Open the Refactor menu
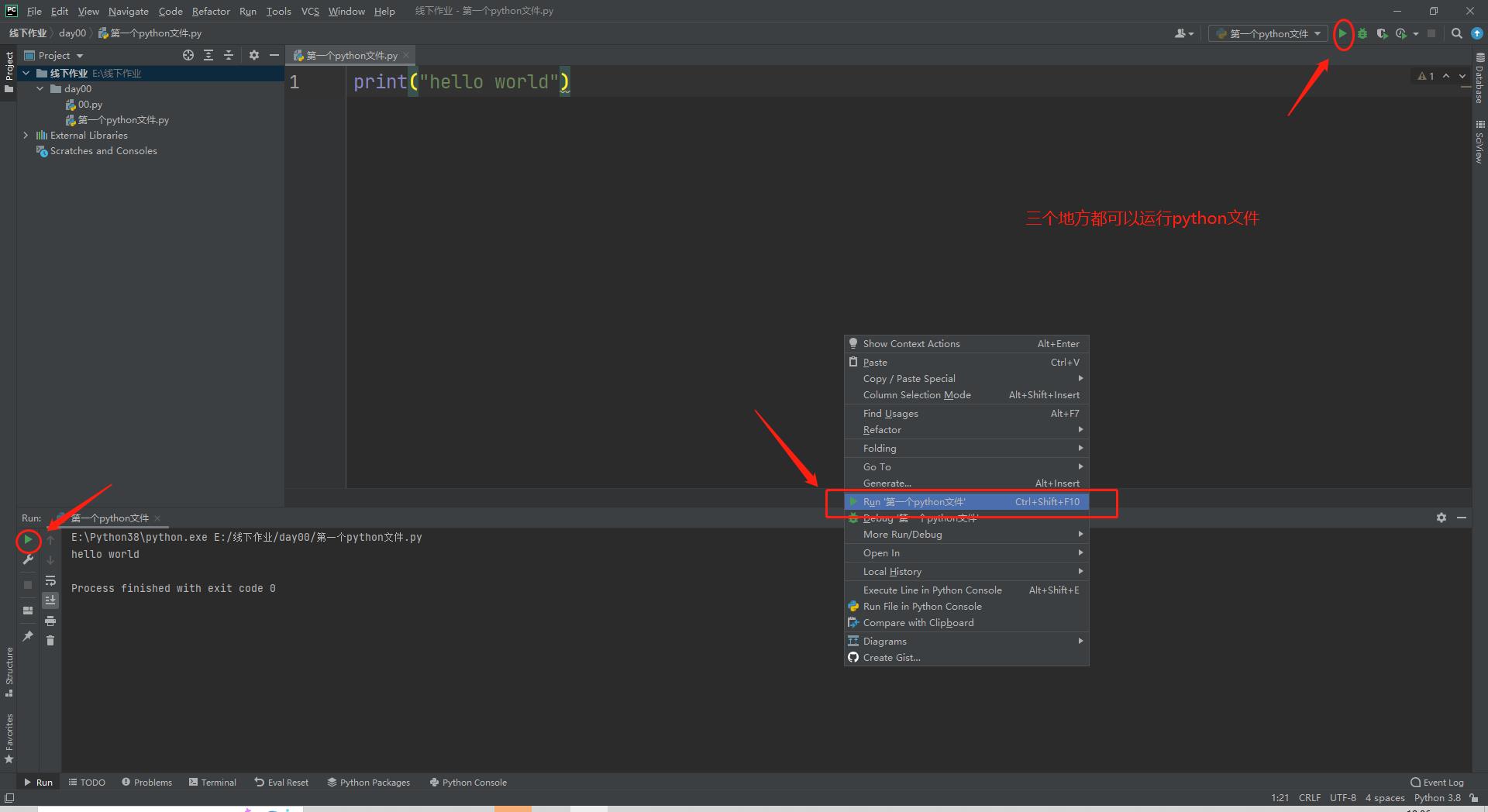The image size is (1488, 812). pyautogui.click(x=211, y=11)
